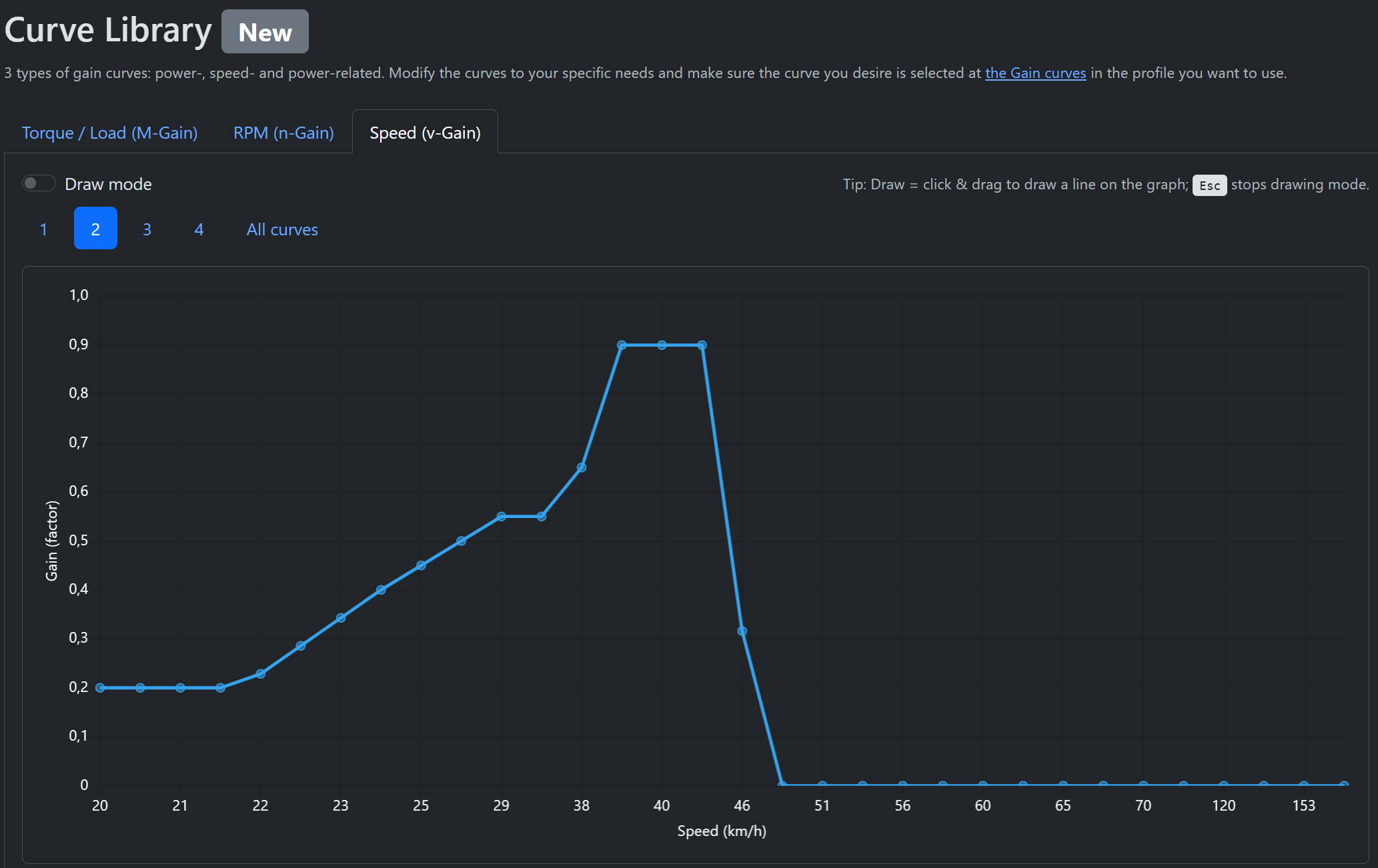Select curve number 3

(147, 229)
